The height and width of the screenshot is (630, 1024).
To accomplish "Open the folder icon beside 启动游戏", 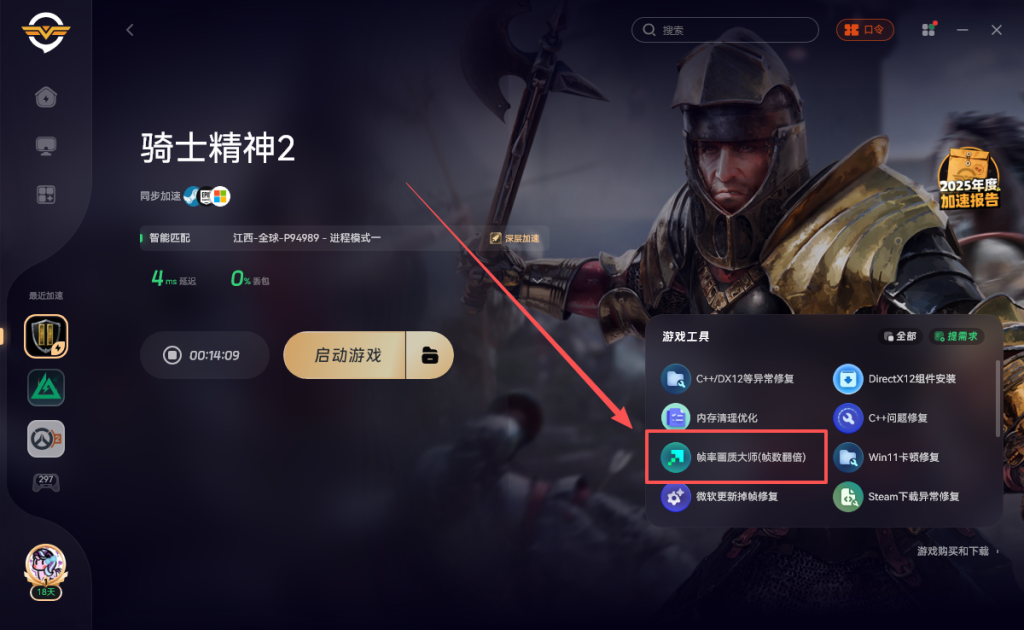I will coord(430,355).
